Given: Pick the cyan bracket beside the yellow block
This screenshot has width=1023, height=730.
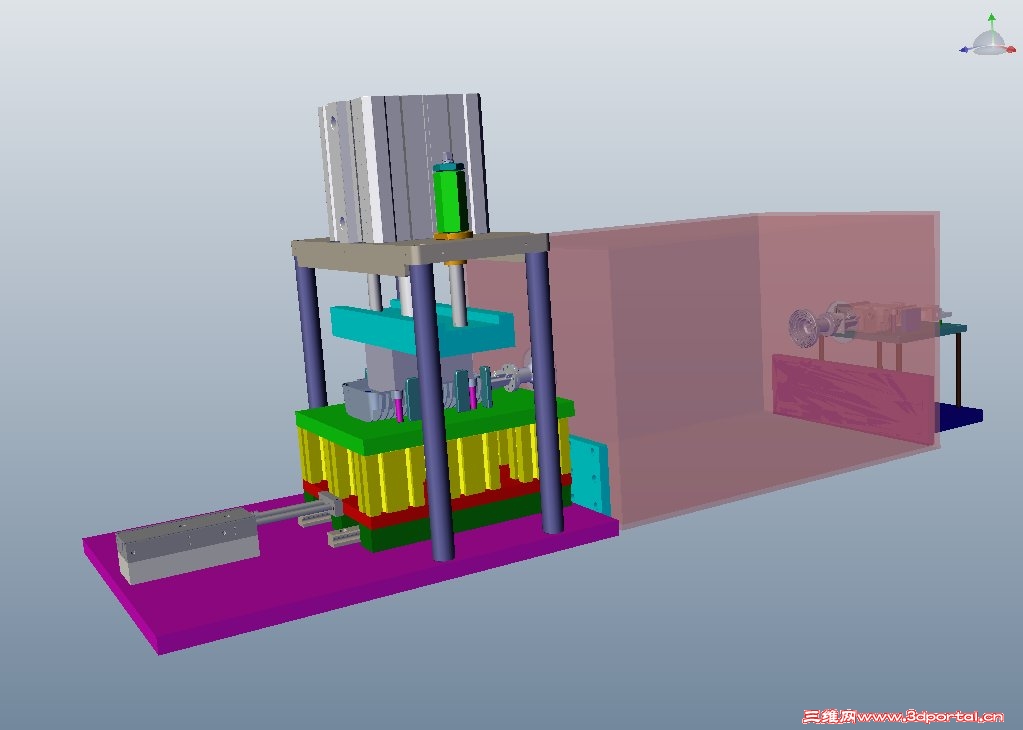Looking at the screenshot, I should tap(591, 474).
